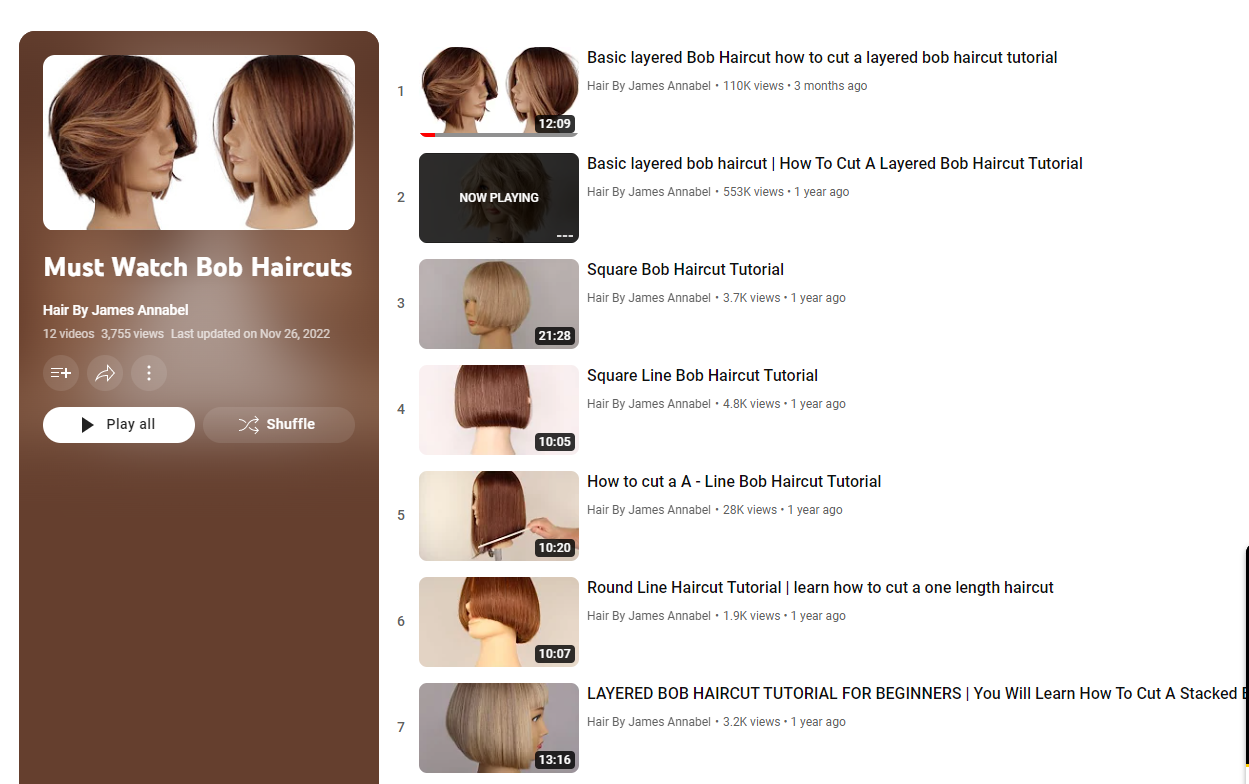
Task: Click channel name under video 7
Action: [648, 722]
